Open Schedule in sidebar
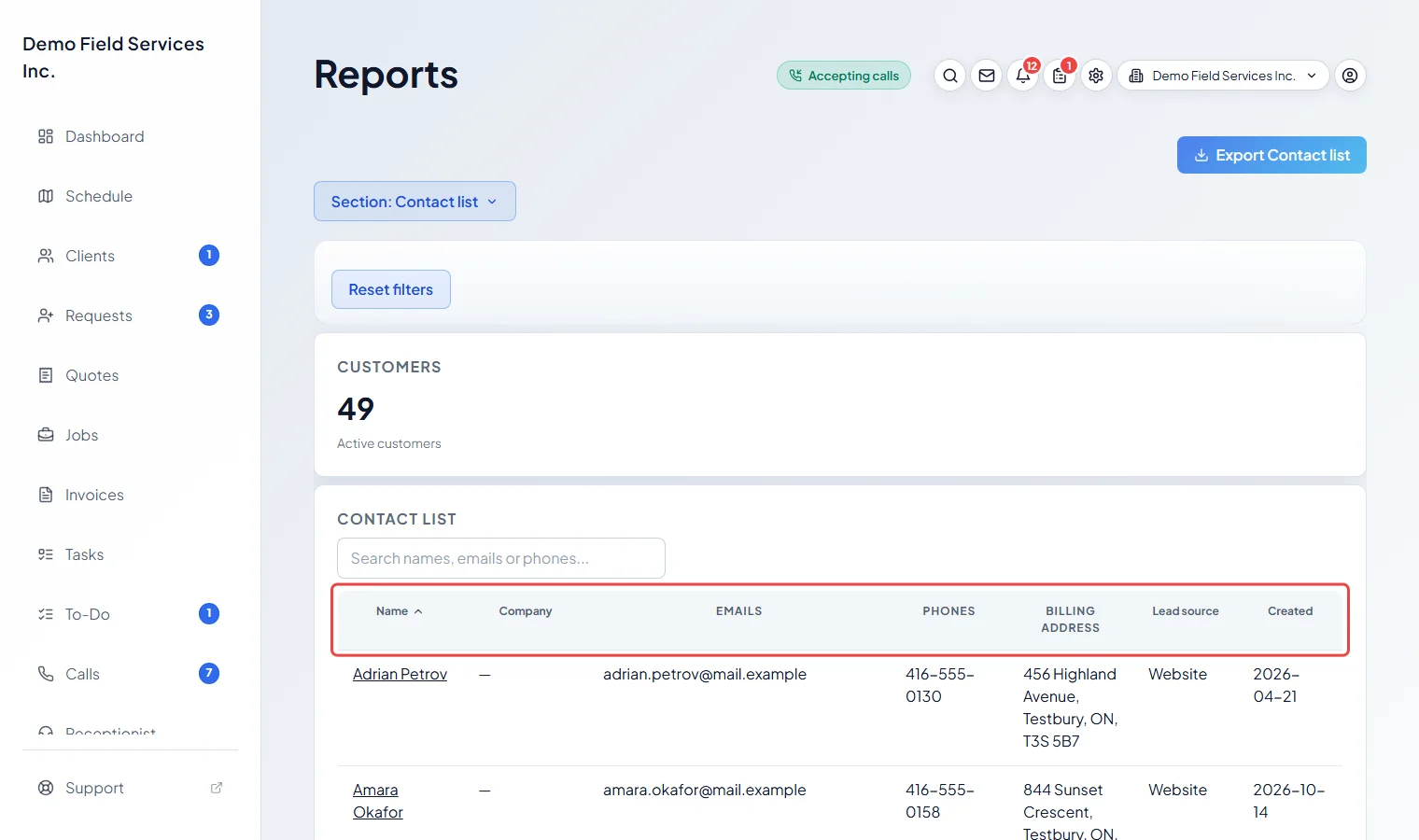This screenshot has height=840, width=1419. tap(131, 196)
